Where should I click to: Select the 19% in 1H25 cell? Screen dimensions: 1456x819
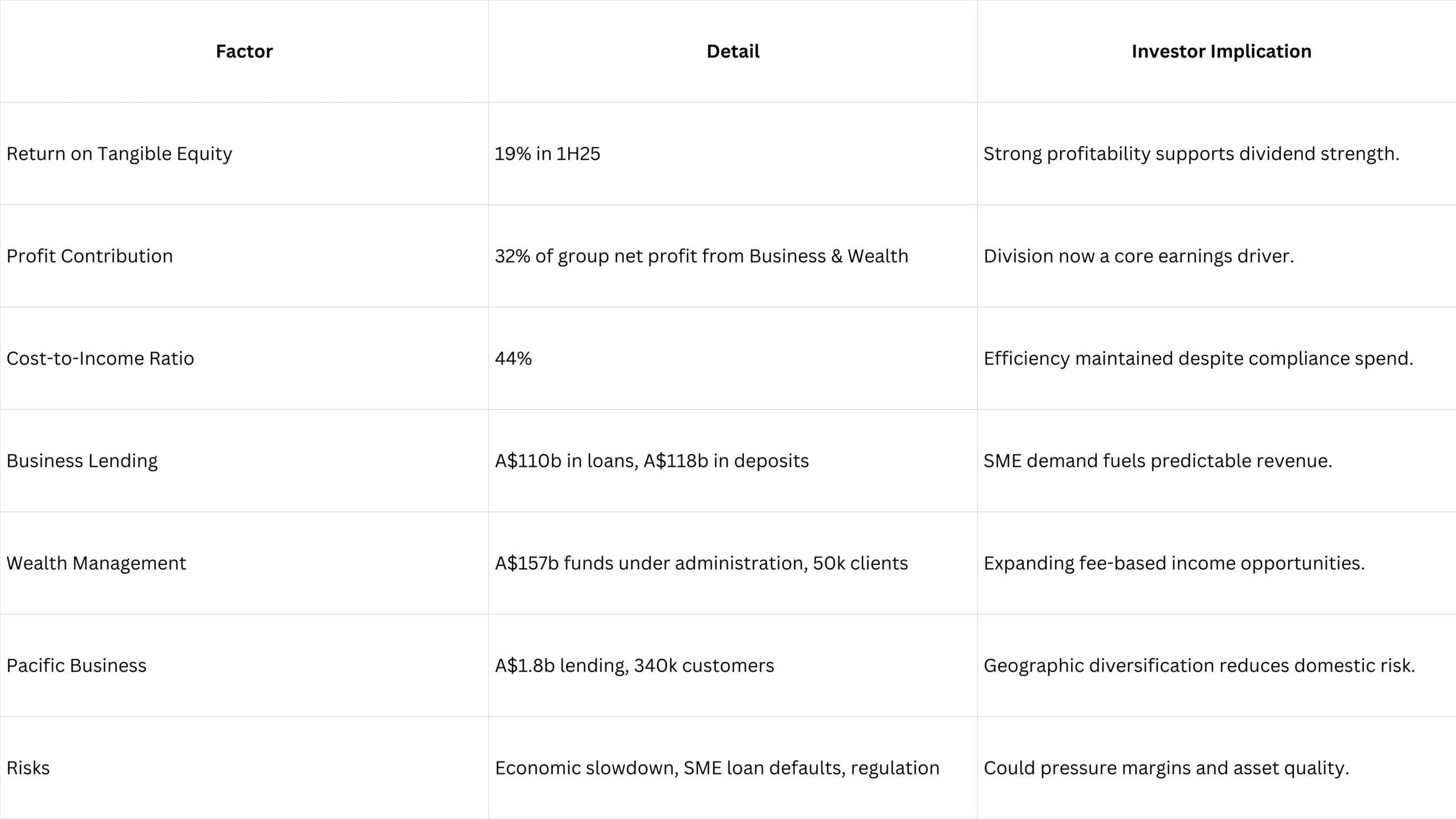pyautogui.click(x=547, y=154)
